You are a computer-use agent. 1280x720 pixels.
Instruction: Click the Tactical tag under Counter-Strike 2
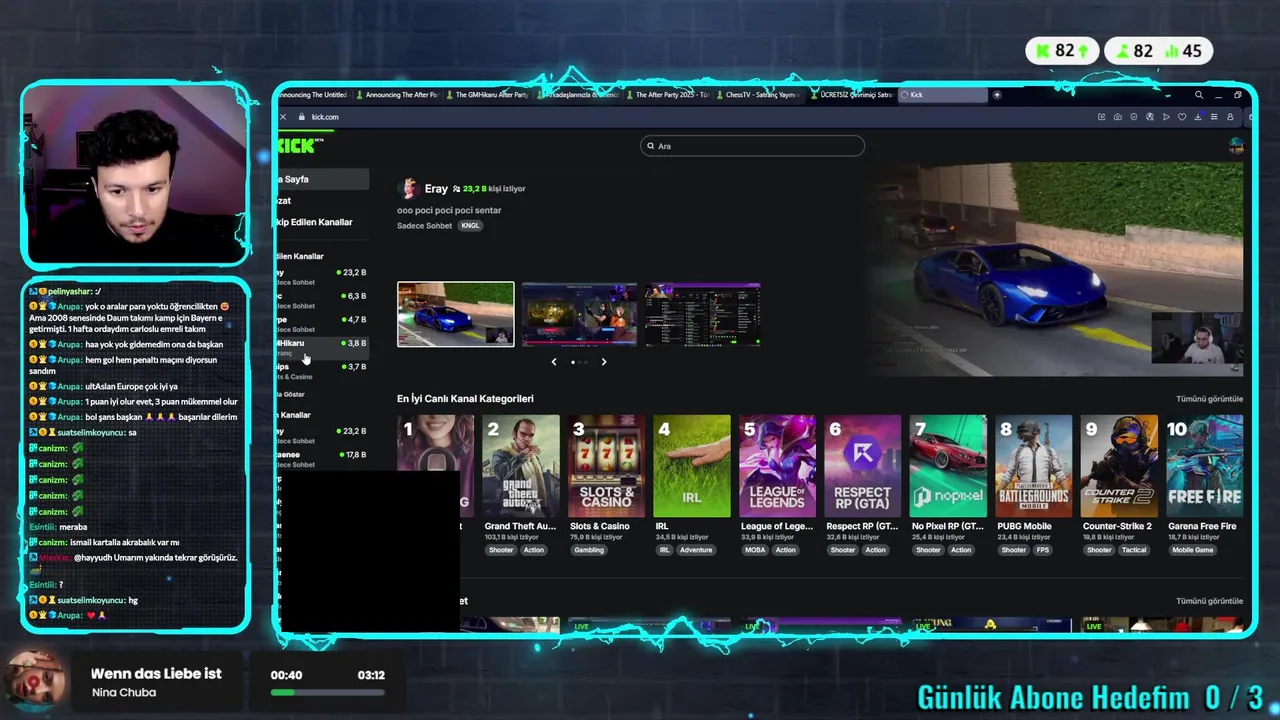tap(1134, 550)
